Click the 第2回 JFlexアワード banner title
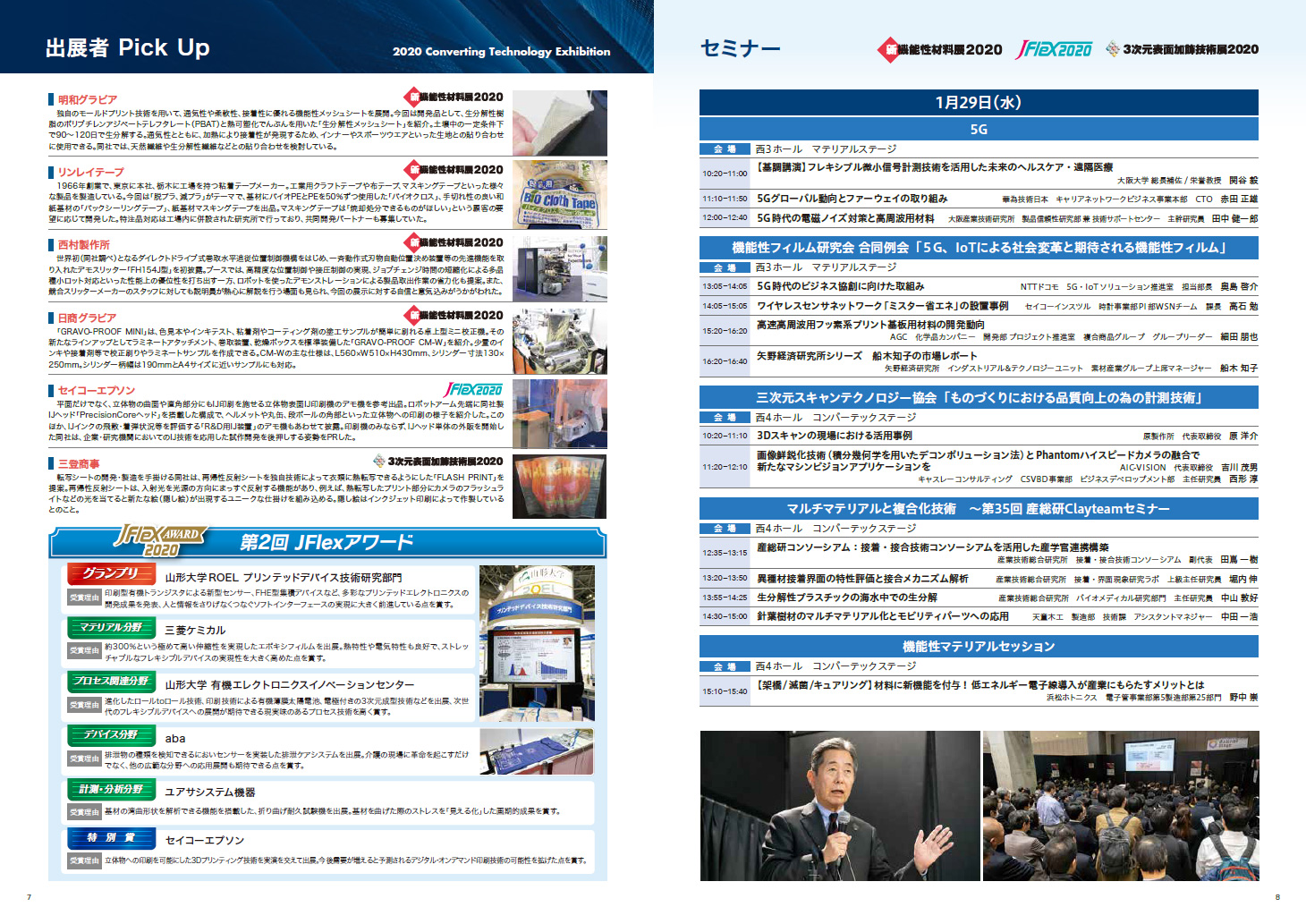Image resolution: width=1306 pixels, height=924 pixels. point(326,542)
